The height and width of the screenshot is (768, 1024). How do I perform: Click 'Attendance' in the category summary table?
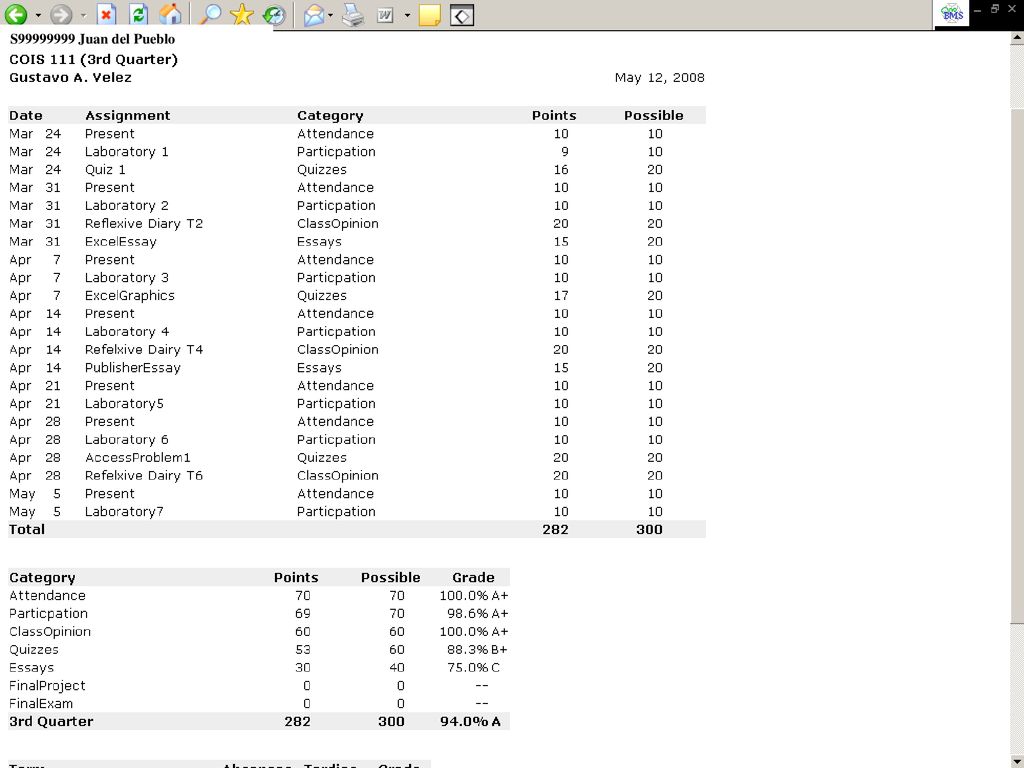point(48,596)
